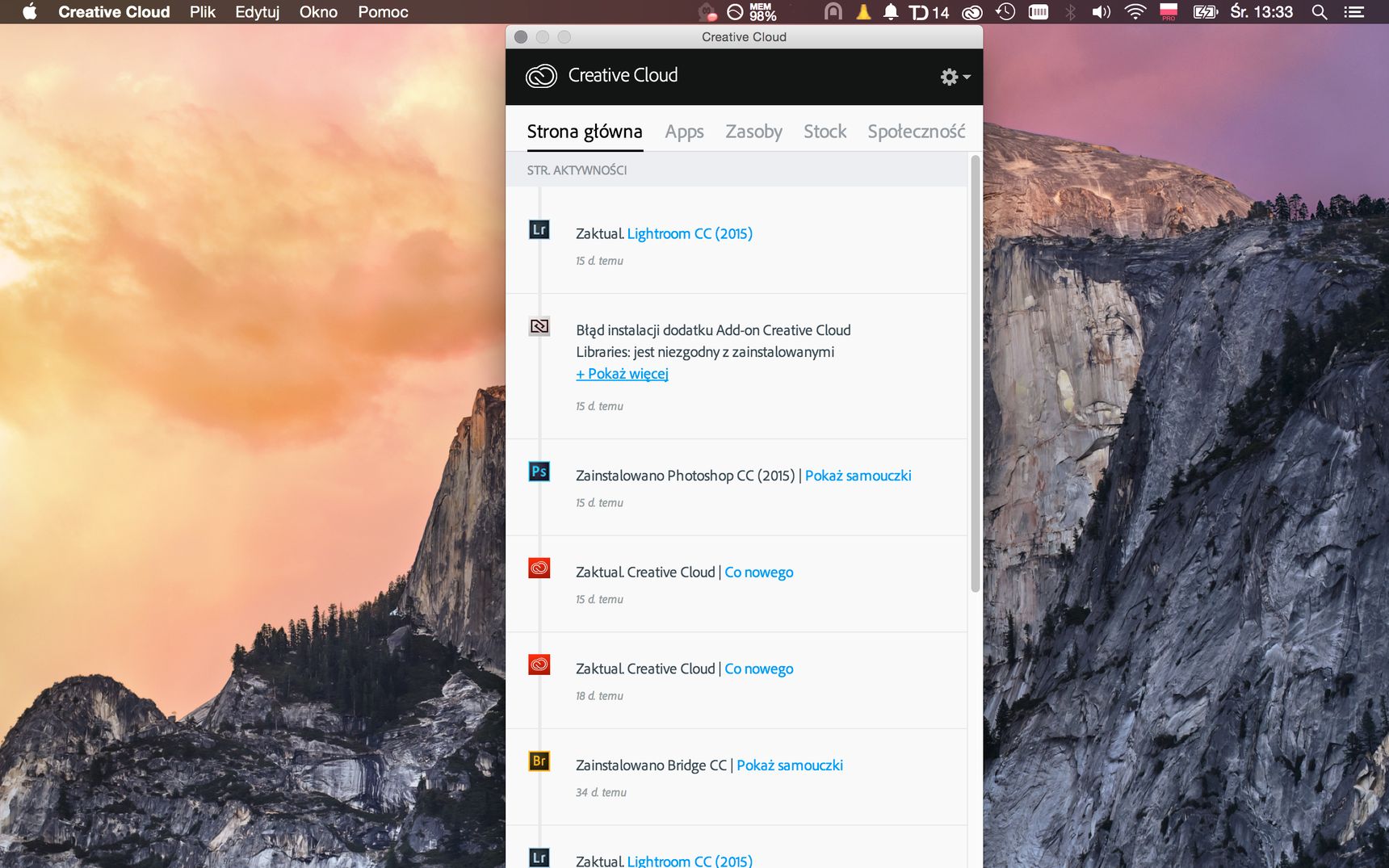Select the Strona główna tab
This screenshot has height=868, width=1389.
pos(585,132)
